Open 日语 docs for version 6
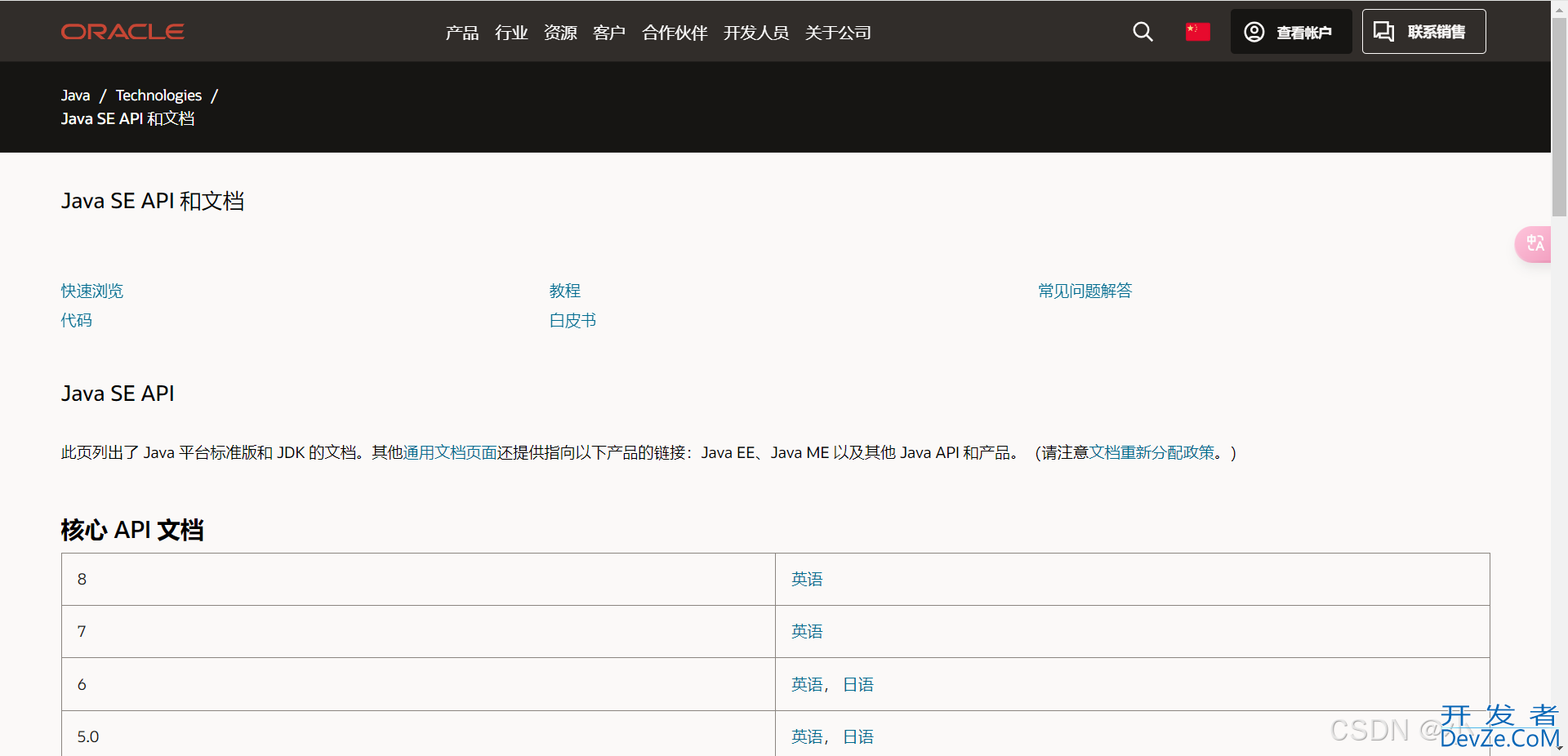The height and width of the screenshot is (756, 1568). tap(857, 684)
